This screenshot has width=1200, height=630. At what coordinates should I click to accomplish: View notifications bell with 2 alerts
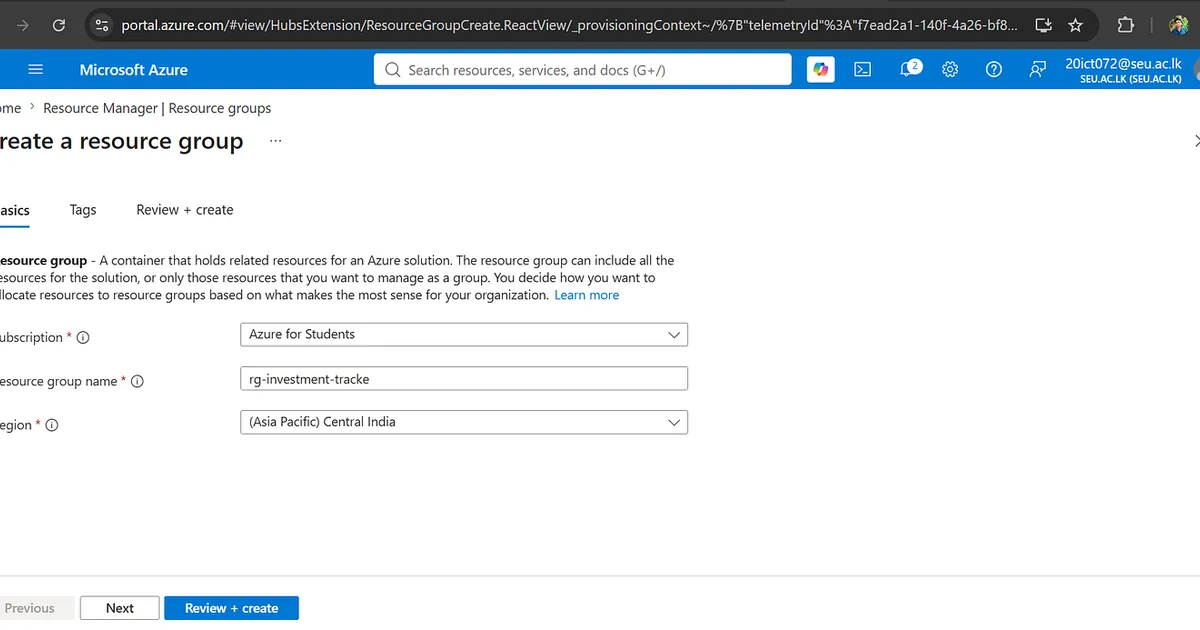pos(909,69)
